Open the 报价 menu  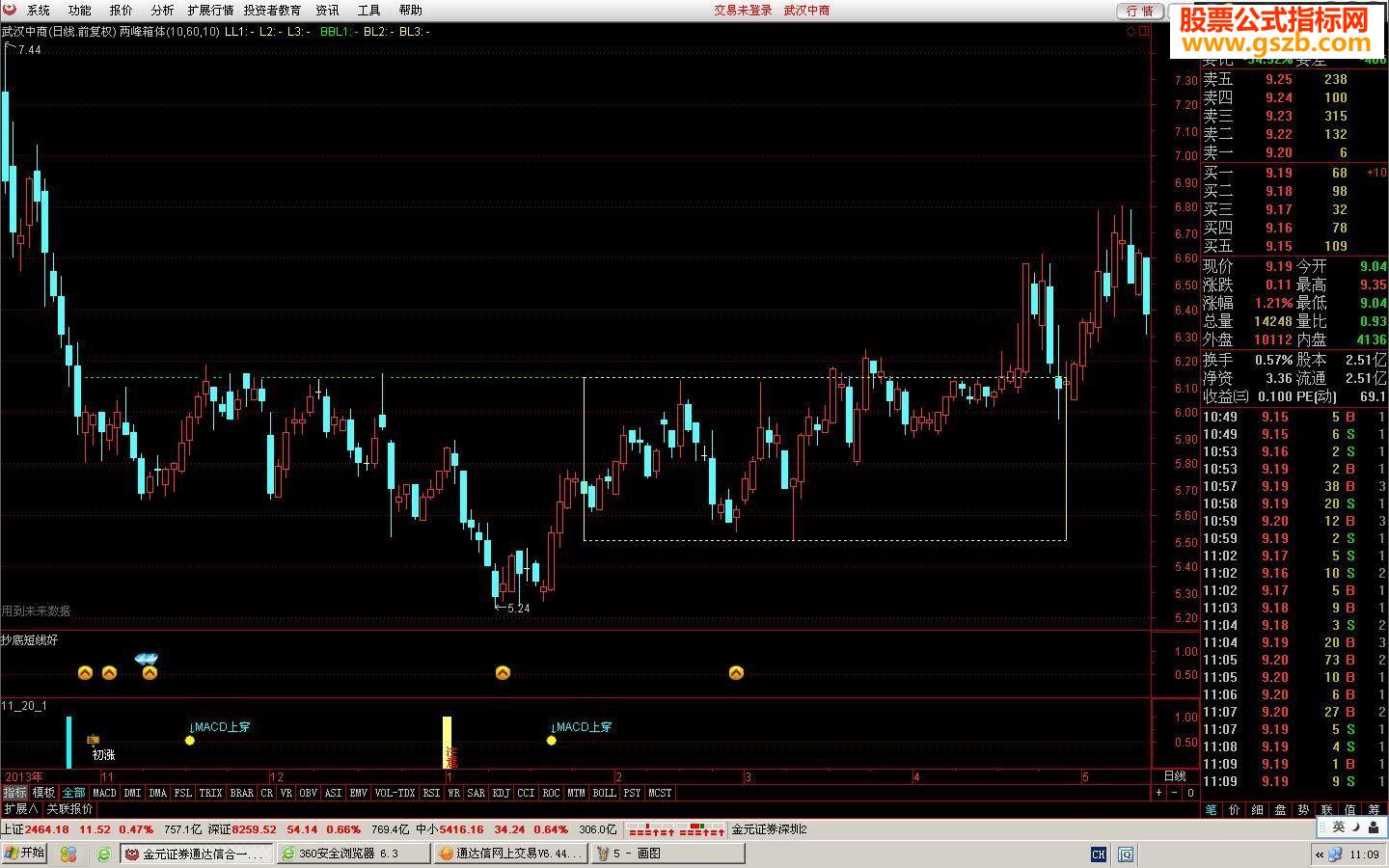click(x=122, y=10)
